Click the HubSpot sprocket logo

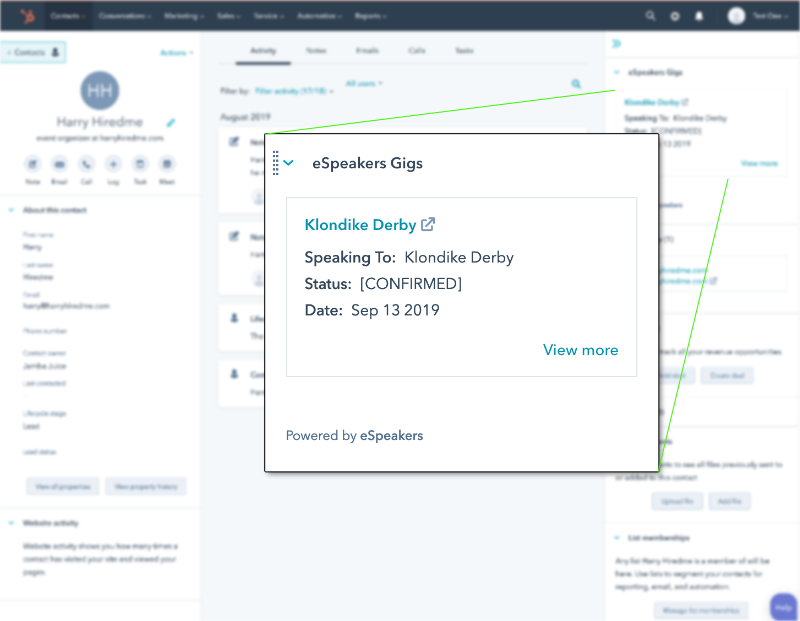(x=28, y=16)
